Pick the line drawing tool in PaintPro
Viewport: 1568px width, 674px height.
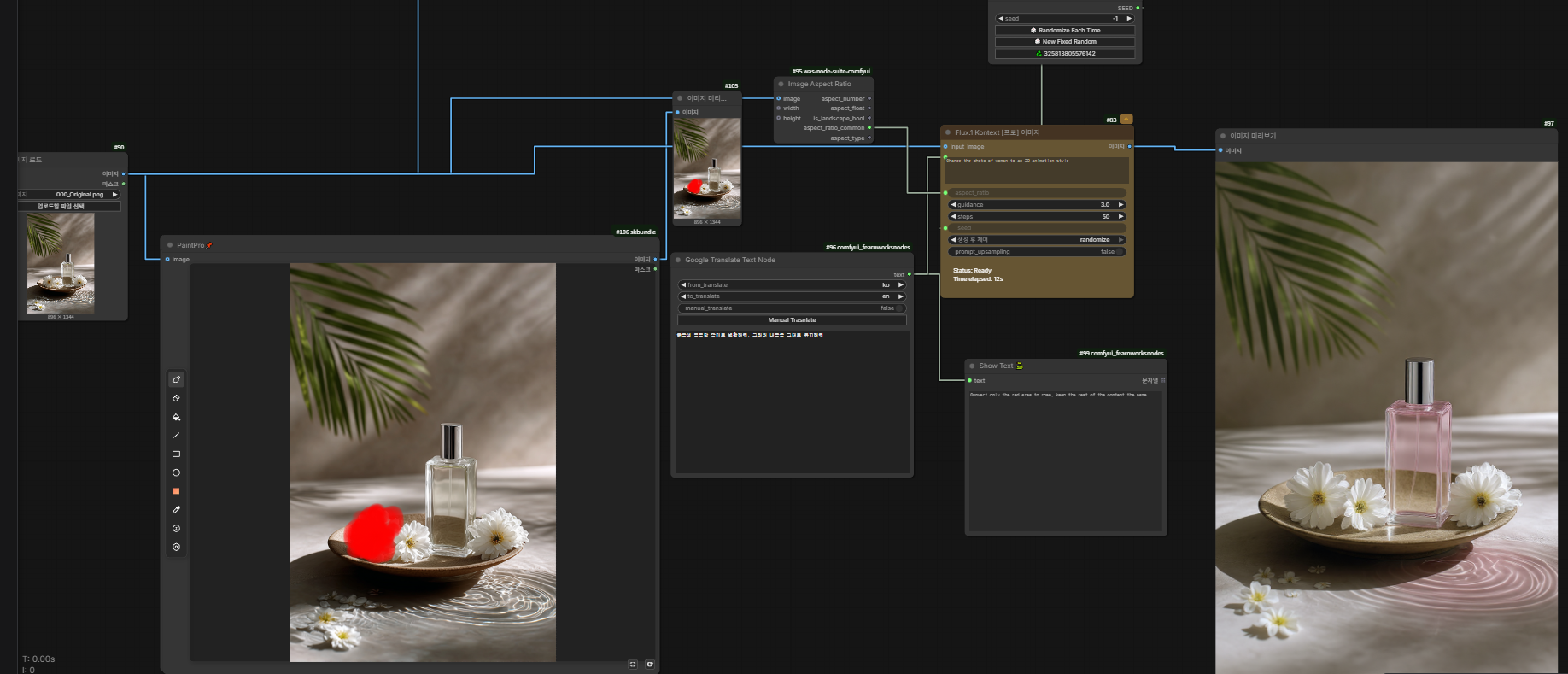(x=176, y=436)
